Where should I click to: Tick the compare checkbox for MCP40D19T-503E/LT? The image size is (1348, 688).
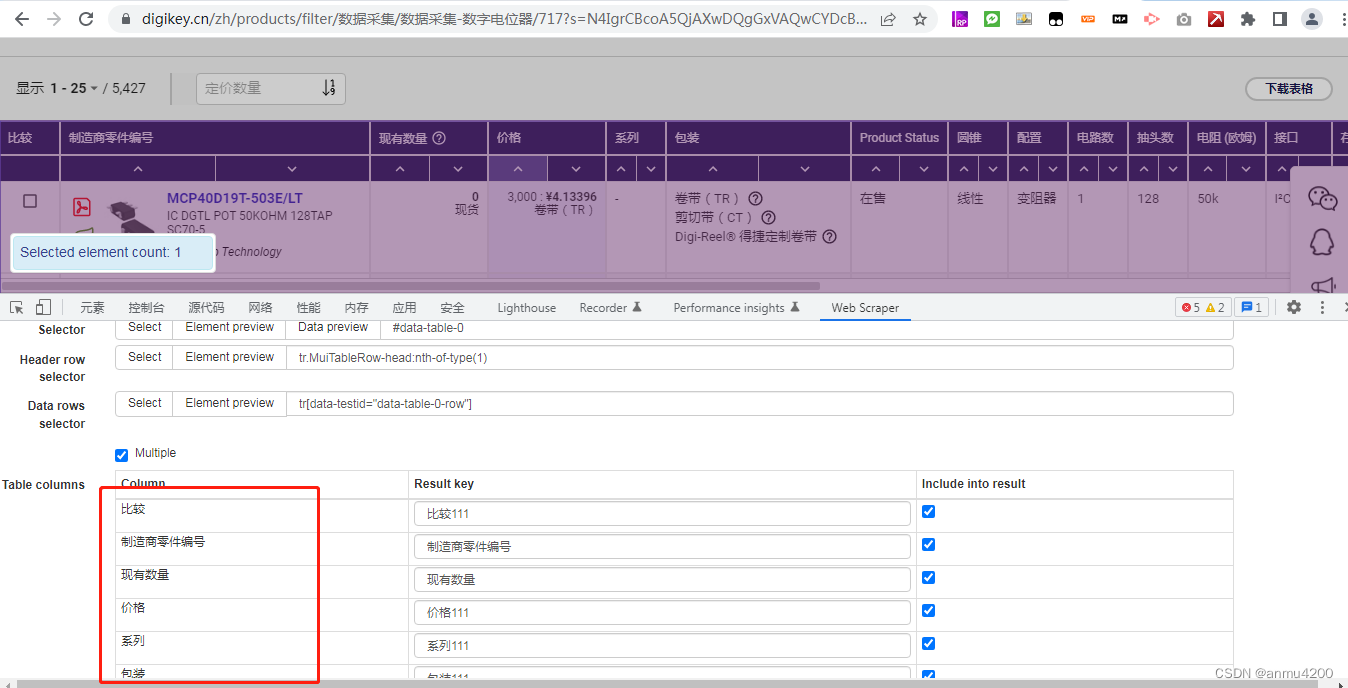(30, 201)
